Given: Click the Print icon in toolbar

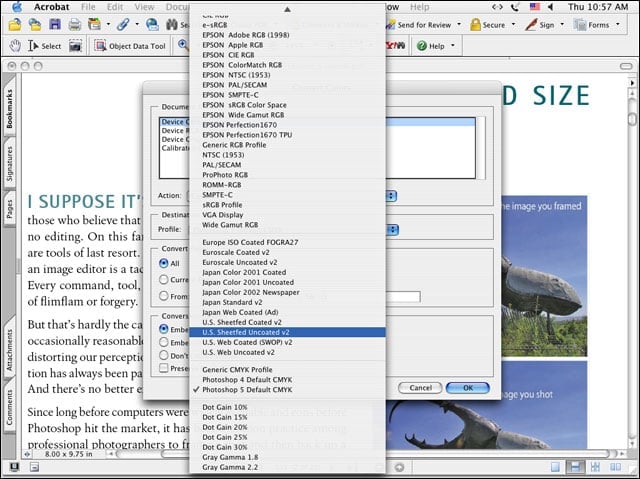Looking at the screenshot, I should [x=75, y=24].
